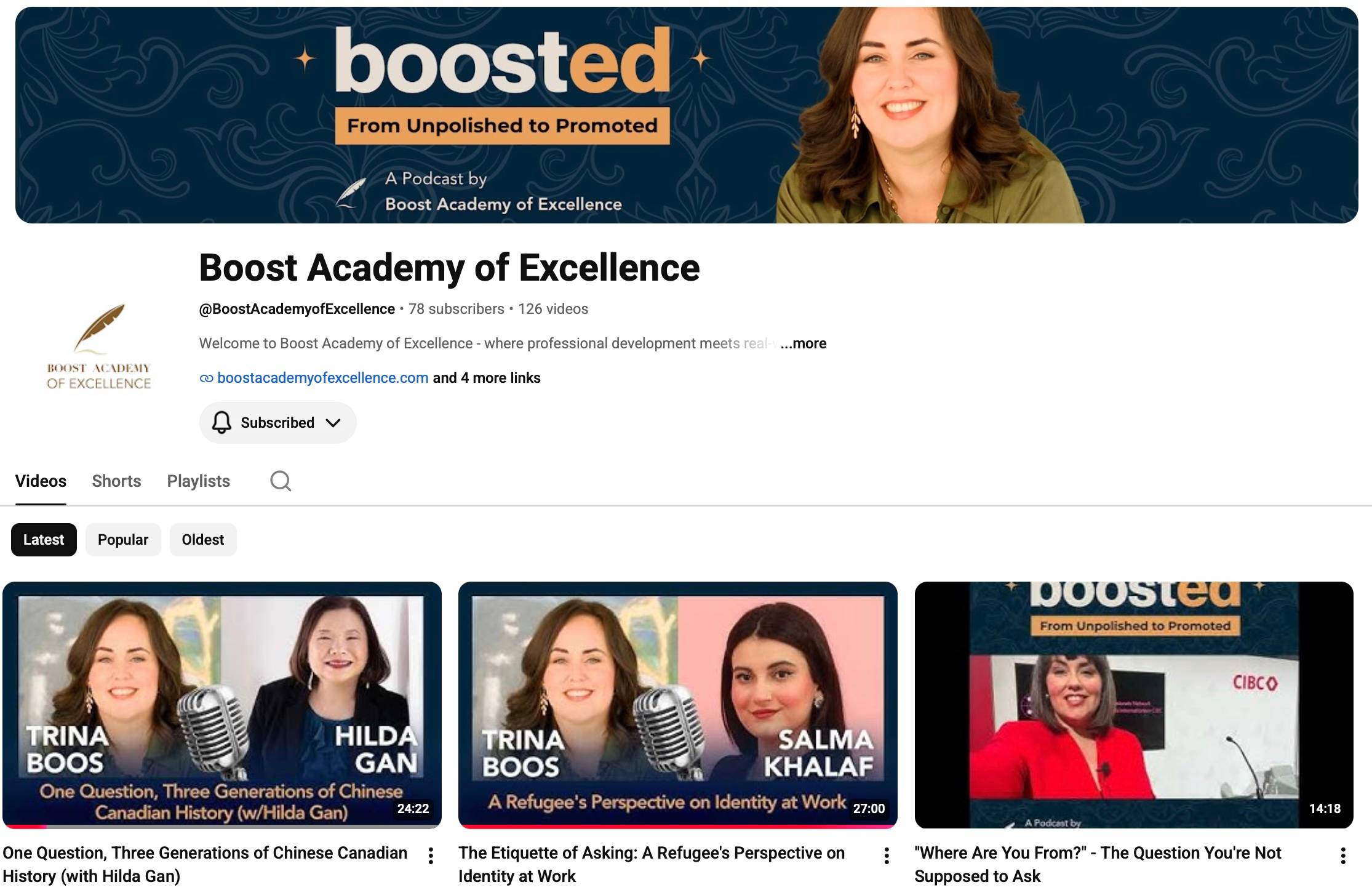The width and height of the screenshot is (1372, 890).
Task: Click the 24:22 duration badge
Action: tap(413, 809)
